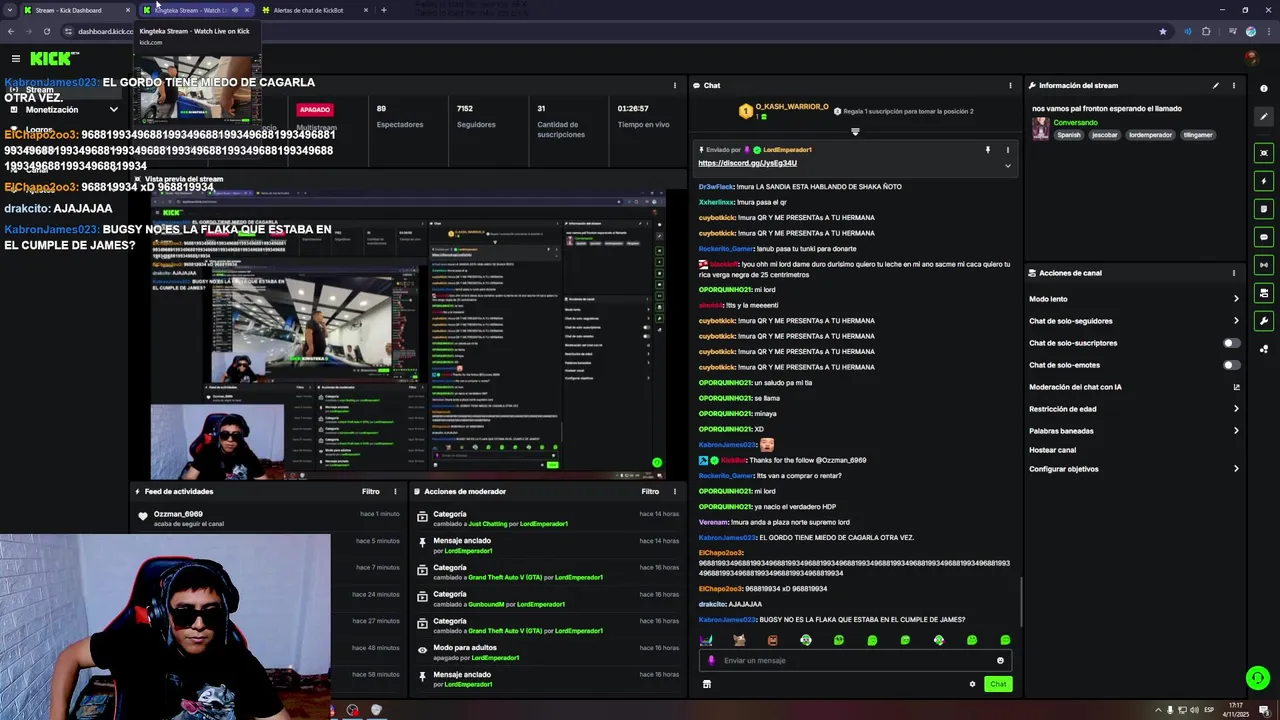Toggle notes widget in right sidebar

point(1264,209)
